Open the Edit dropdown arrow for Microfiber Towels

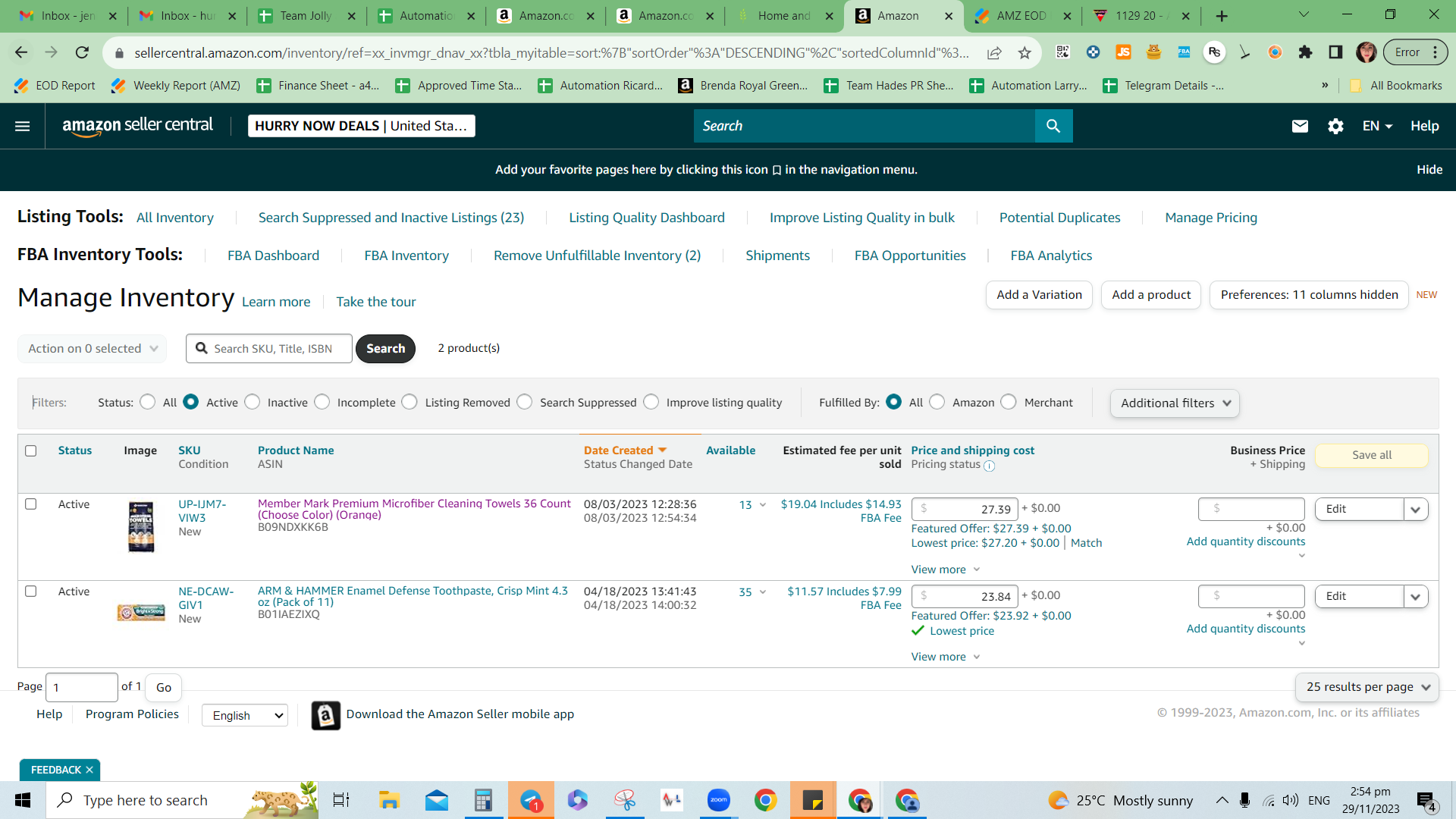coord(1416,510)
